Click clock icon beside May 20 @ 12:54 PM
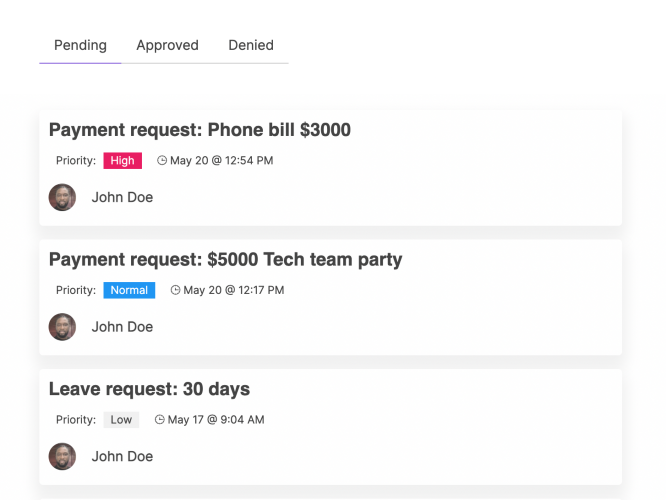Screen dimensions: 666x500 (x=162, y=161)
